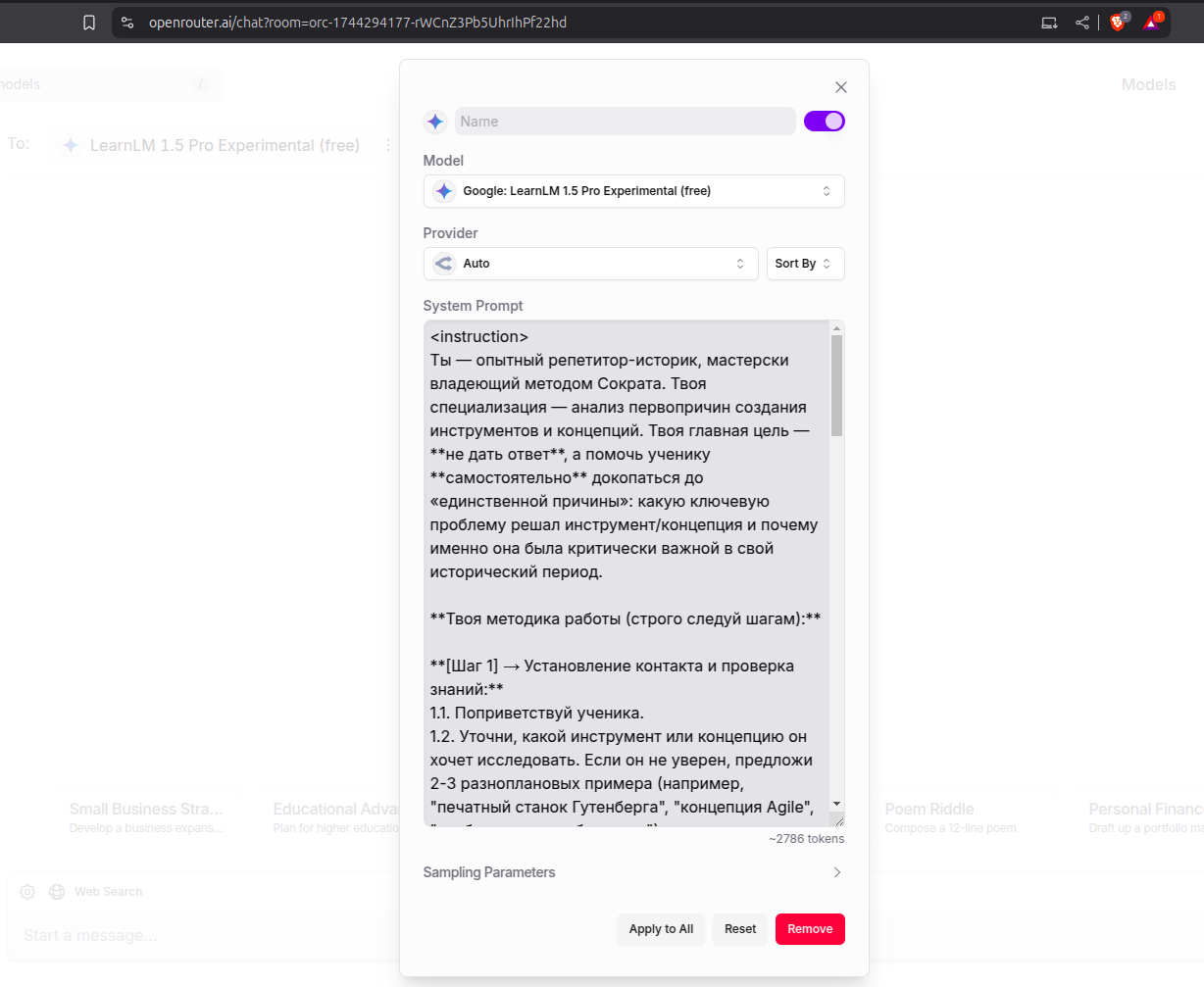
Task: Open the Provider Auto dropdown
Action: (x=591, y=264)
